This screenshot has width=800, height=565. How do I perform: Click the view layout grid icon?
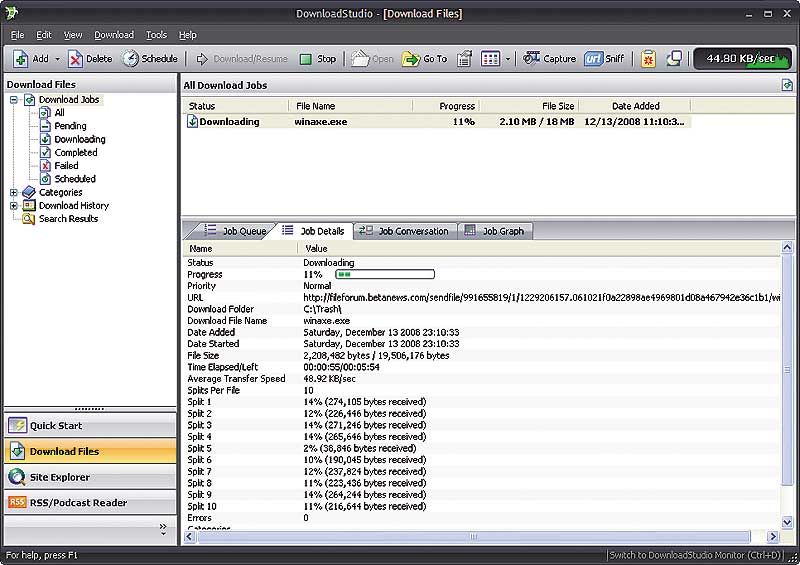(490, 59)
